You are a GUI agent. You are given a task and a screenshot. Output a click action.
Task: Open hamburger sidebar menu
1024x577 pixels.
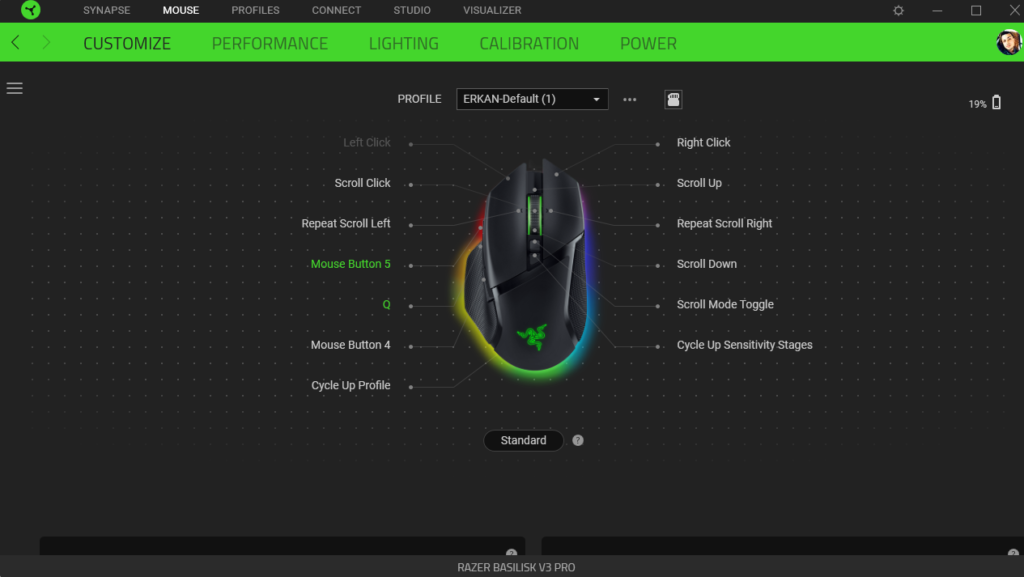(x=14, y=88)
